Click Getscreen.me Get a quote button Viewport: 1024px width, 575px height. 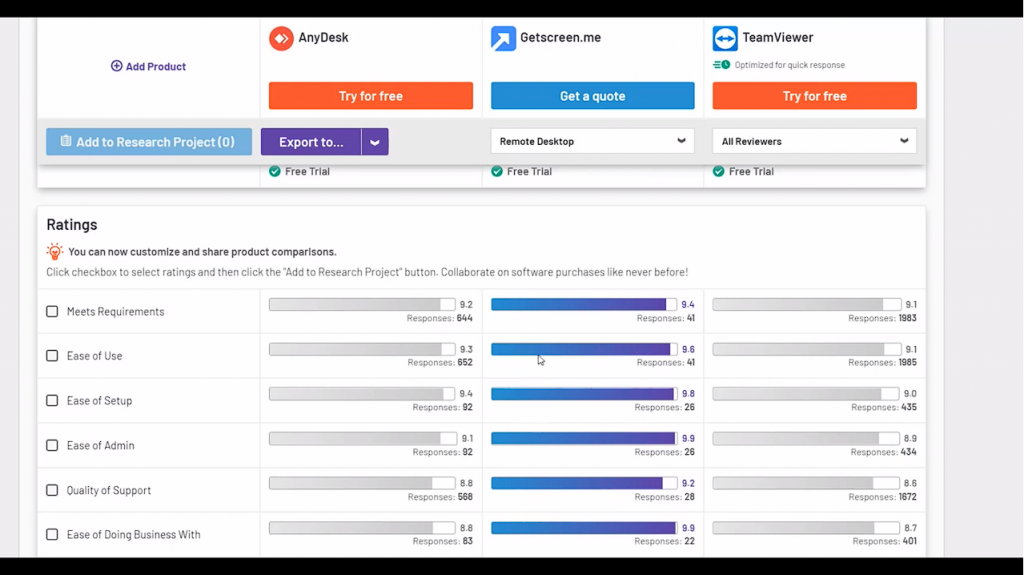coord(592,96)
